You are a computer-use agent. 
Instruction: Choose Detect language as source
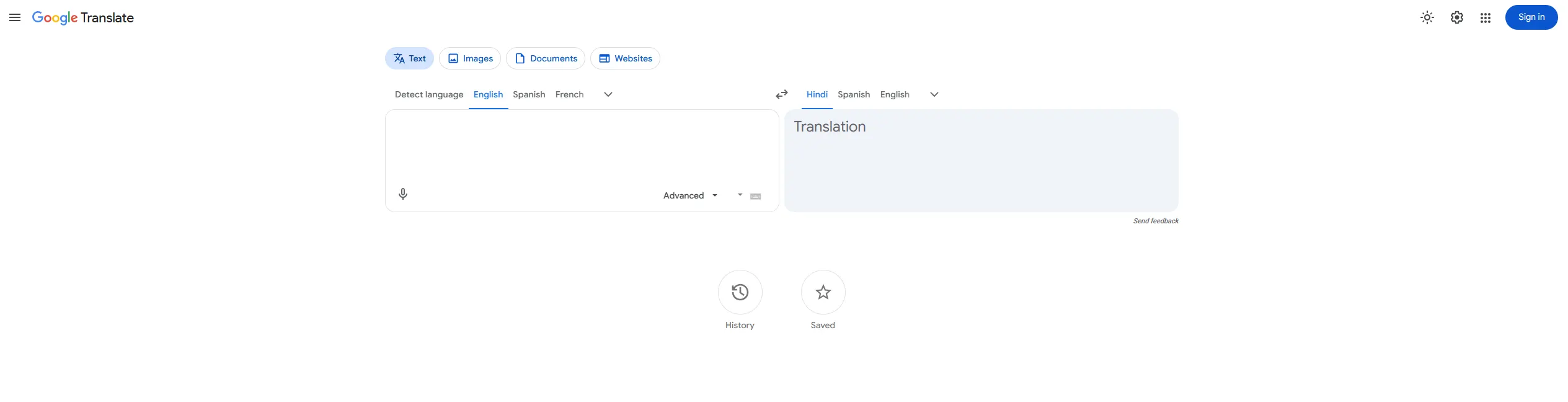pyautogui.click(x=429, y=94)
